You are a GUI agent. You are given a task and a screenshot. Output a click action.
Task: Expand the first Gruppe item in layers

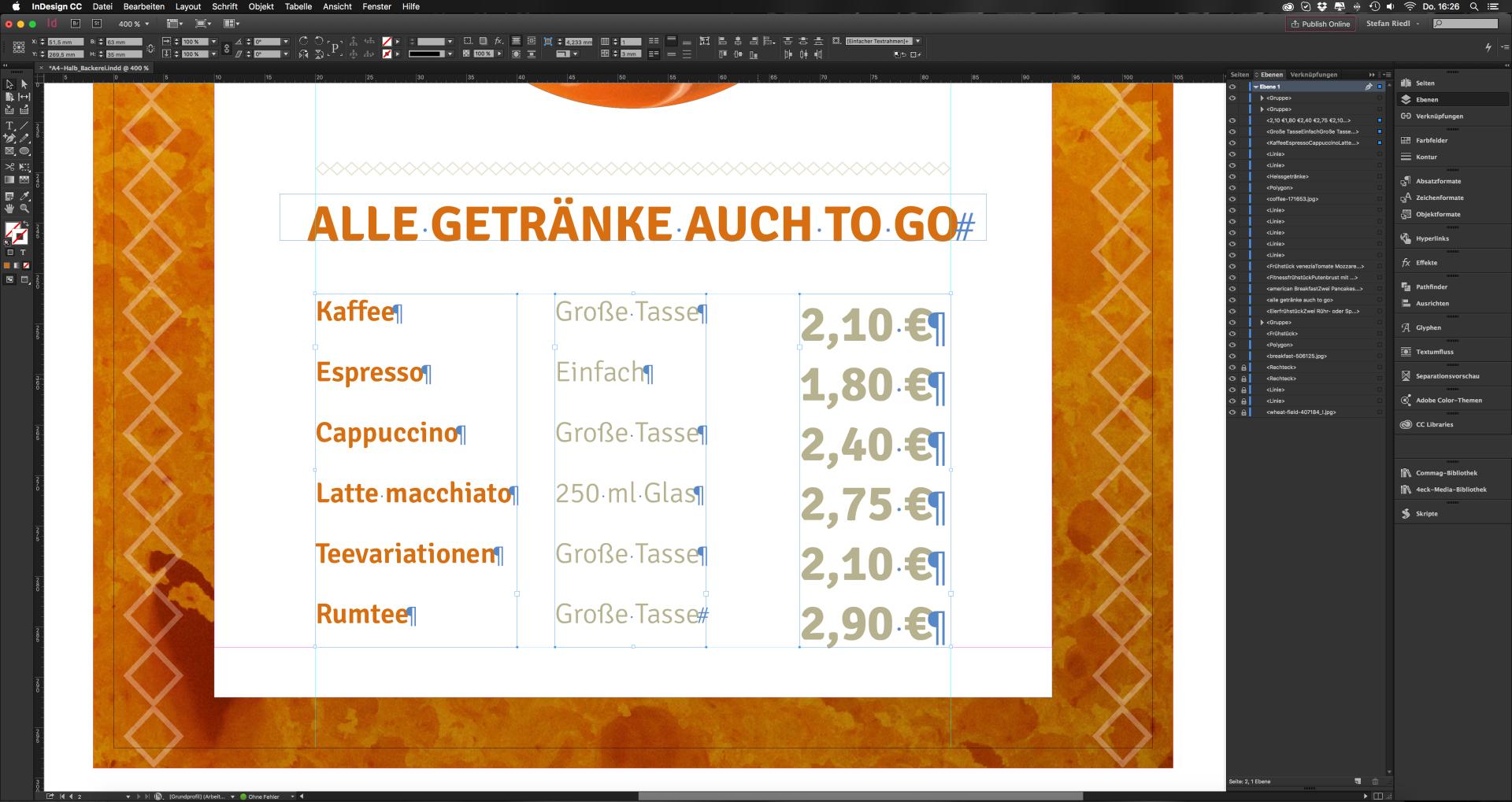pos(1262,98)
